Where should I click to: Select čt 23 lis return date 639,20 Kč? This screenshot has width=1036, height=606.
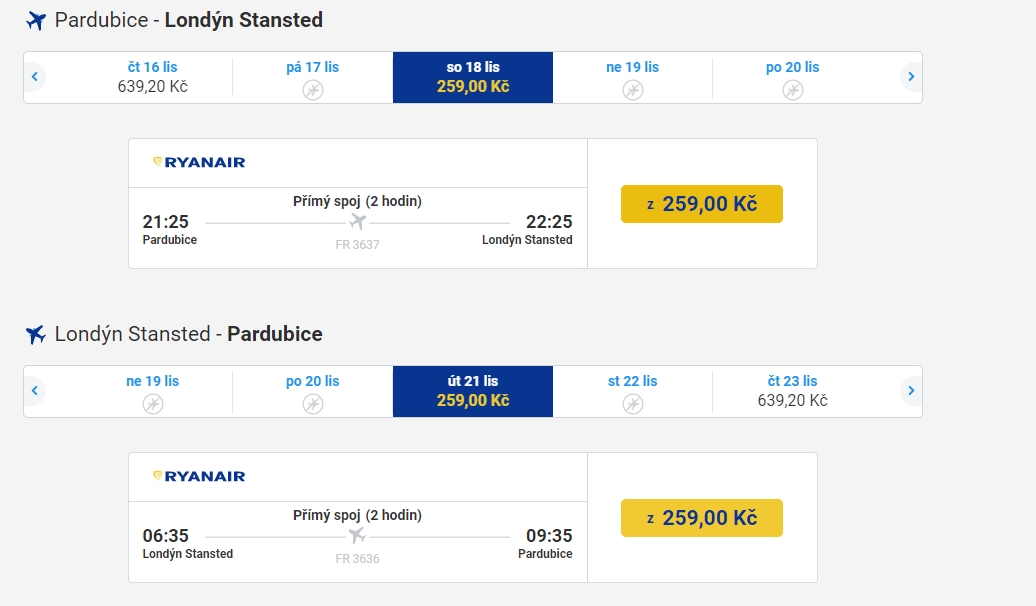pyautogui.click(x=792, y=391)
